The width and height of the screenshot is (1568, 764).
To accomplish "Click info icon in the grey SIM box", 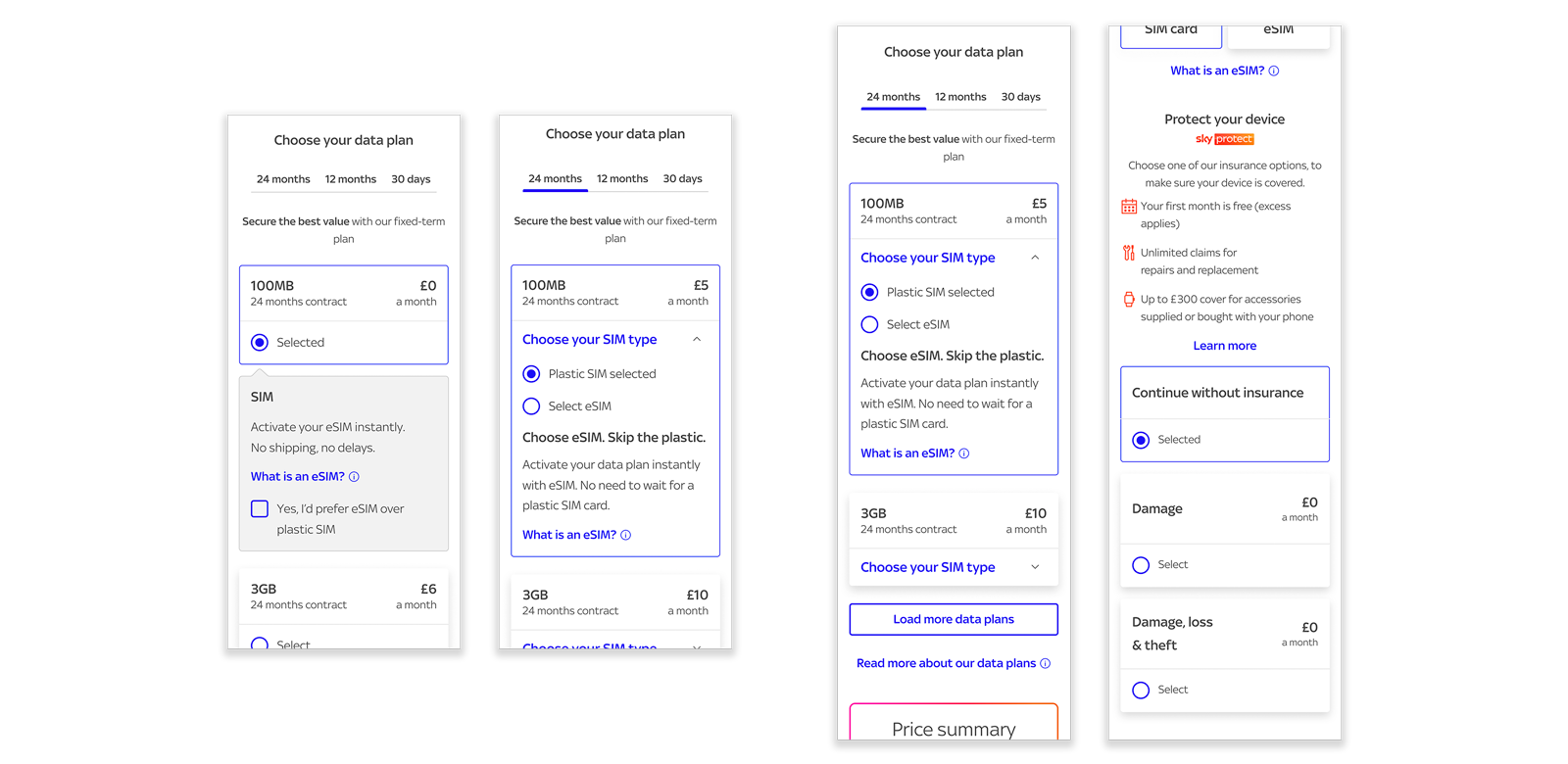I will pos(354,477).
